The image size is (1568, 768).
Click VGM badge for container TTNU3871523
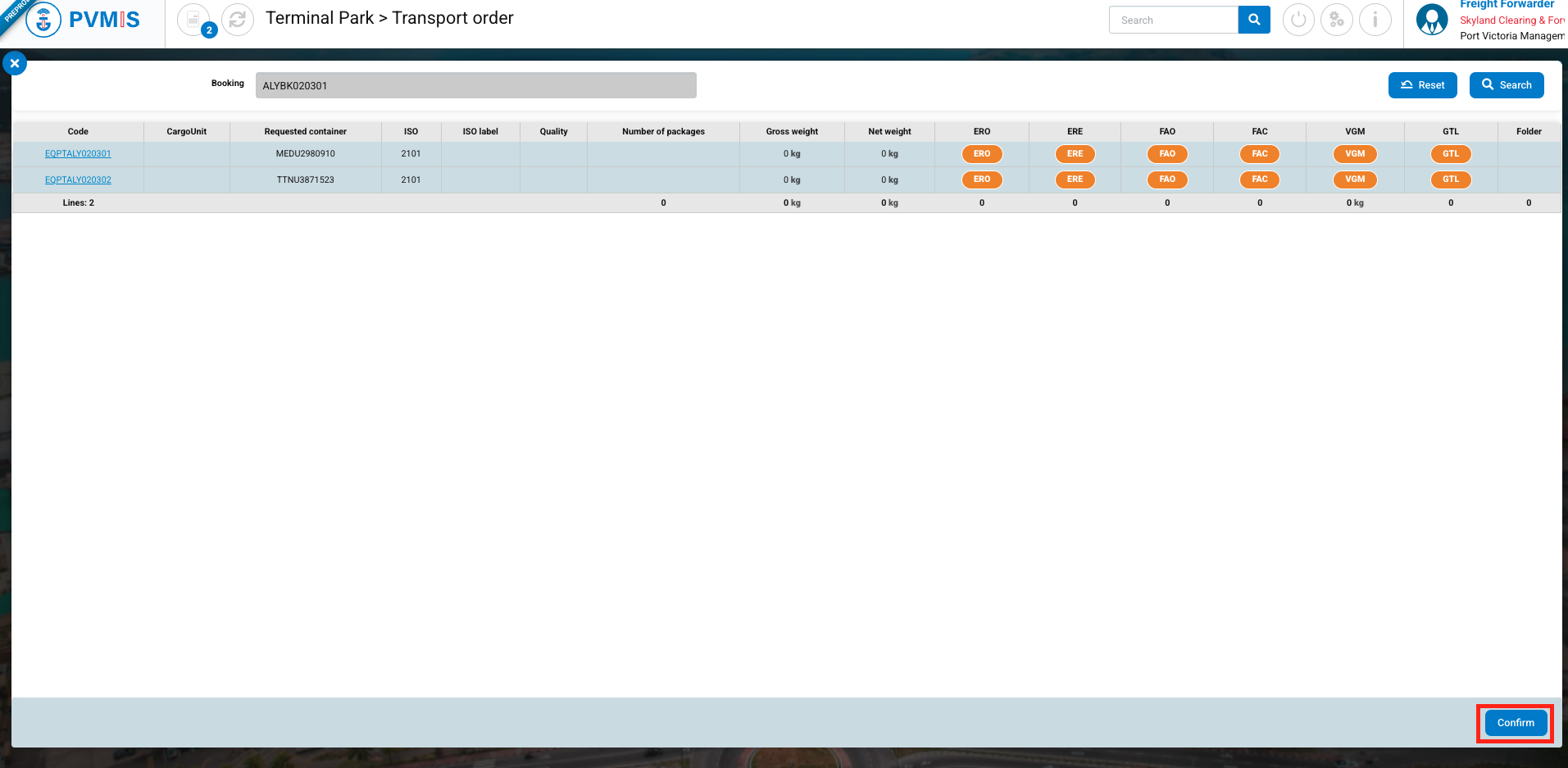[1355, 180]
